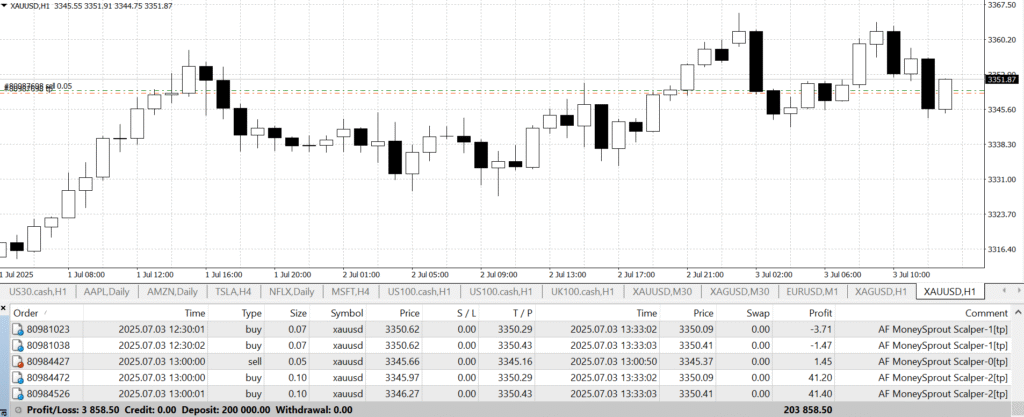This screenshot has height=417, width=1024.
Task: Open the XAUUSD,H1 chart title dropdown arrow
Action: [x=7, y=6]
